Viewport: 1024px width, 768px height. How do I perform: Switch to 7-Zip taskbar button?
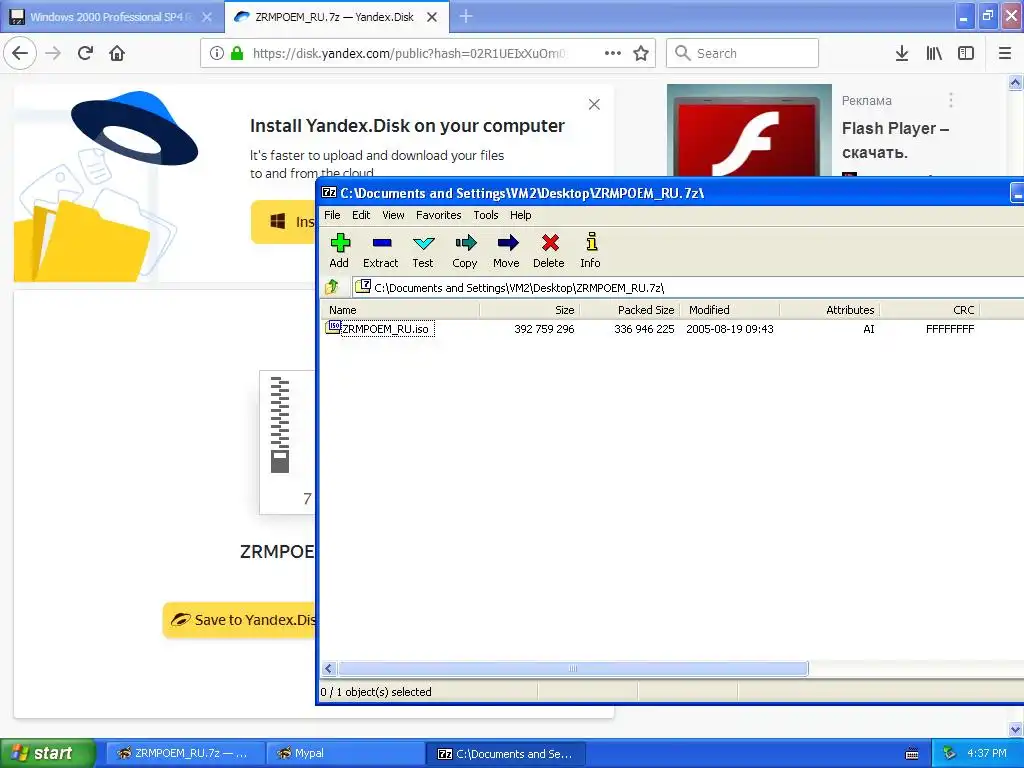(506, 753)
